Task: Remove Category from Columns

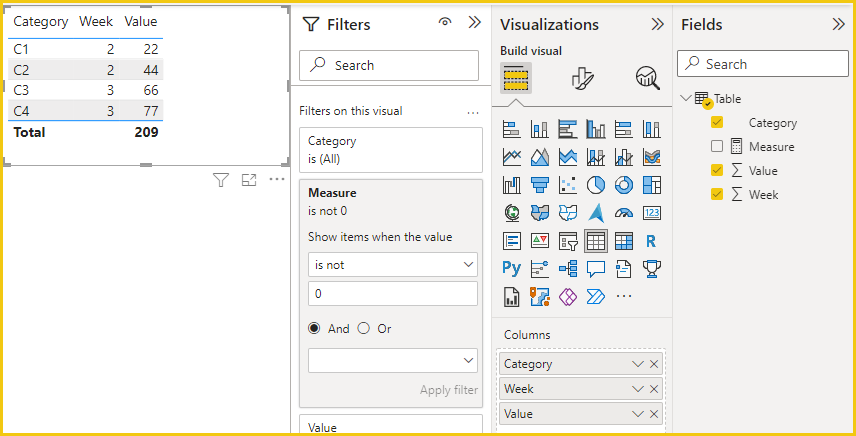Action: click(653, 364)
